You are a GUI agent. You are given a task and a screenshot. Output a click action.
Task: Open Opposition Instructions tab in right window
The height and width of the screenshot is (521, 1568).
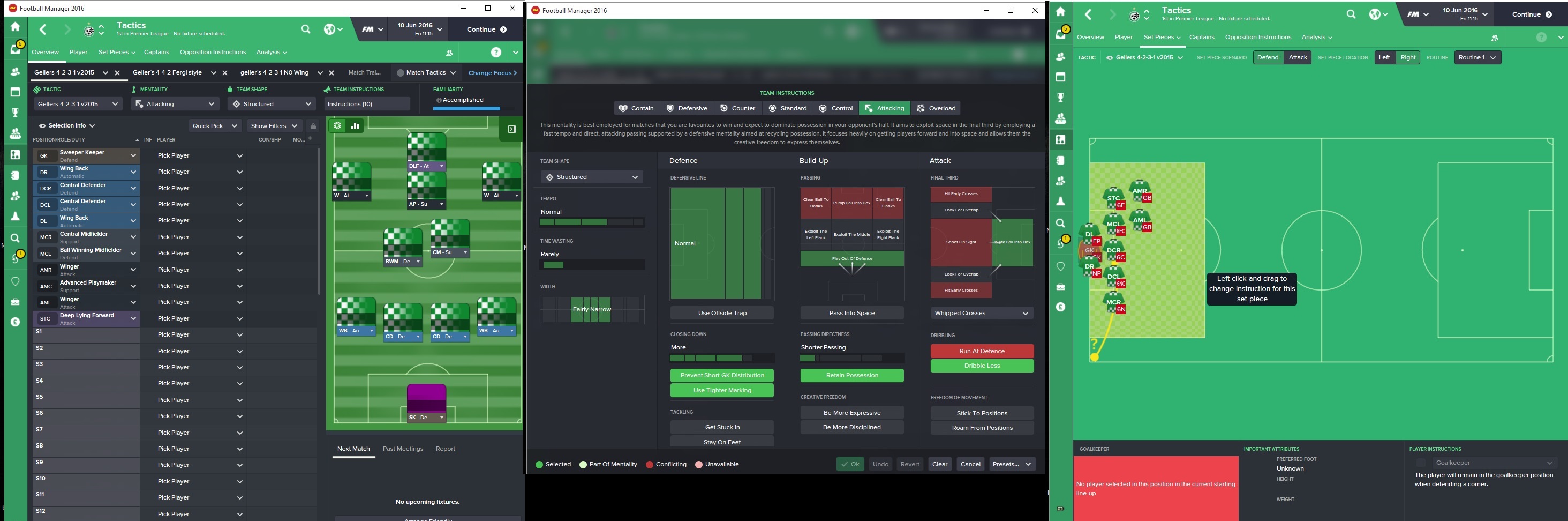(x=1258, y=37)
